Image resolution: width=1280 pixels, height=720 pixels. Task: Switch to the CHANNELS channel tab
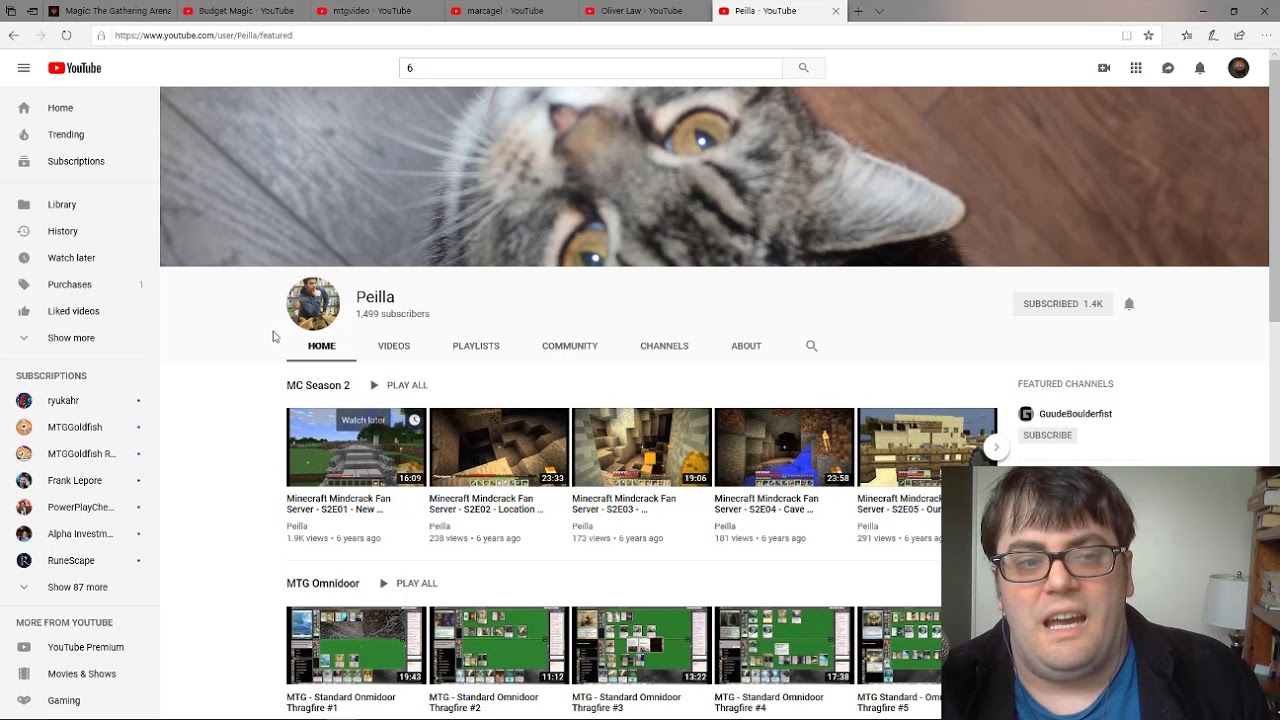pyautogui.click(x=664, y=346)
